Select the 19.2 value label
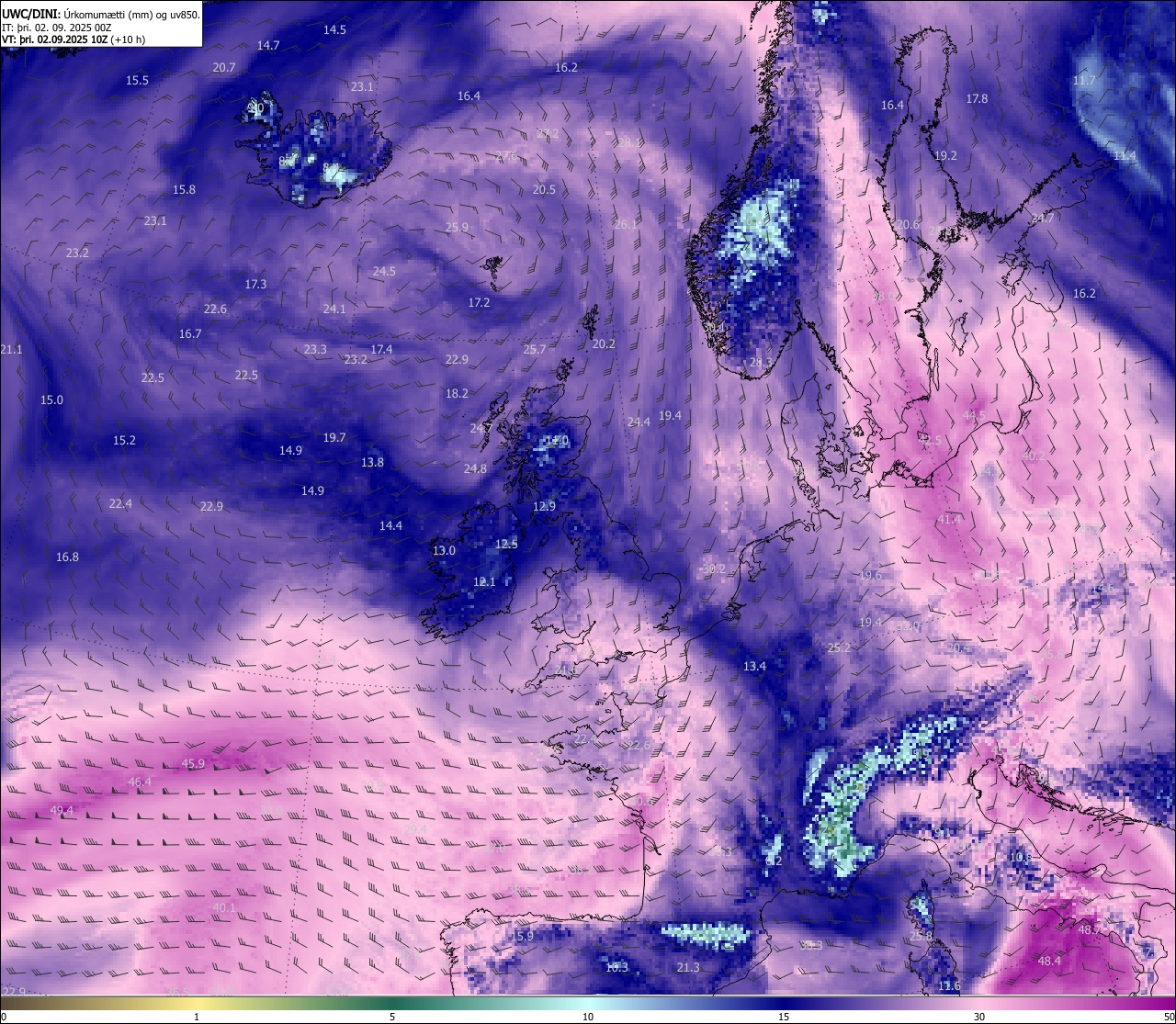This screenshot has width=1176, height=1024. click(x=945, y=155)
